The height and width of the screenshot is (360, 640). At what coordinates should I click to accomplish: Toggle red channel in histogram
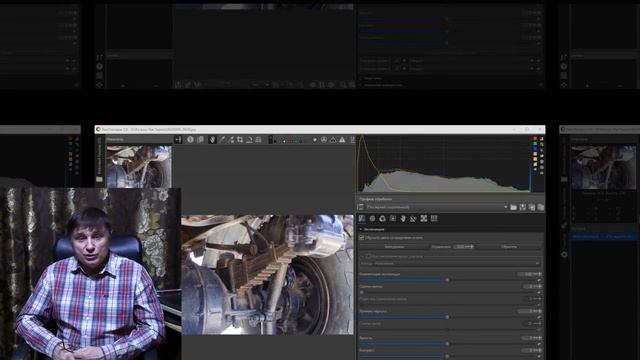click(x=535, y=139)
